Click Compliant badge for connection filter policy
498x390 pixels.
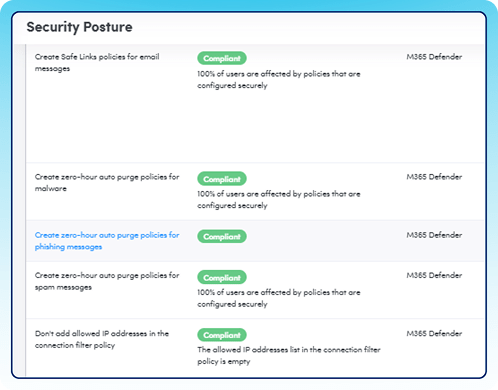(222, 335)
